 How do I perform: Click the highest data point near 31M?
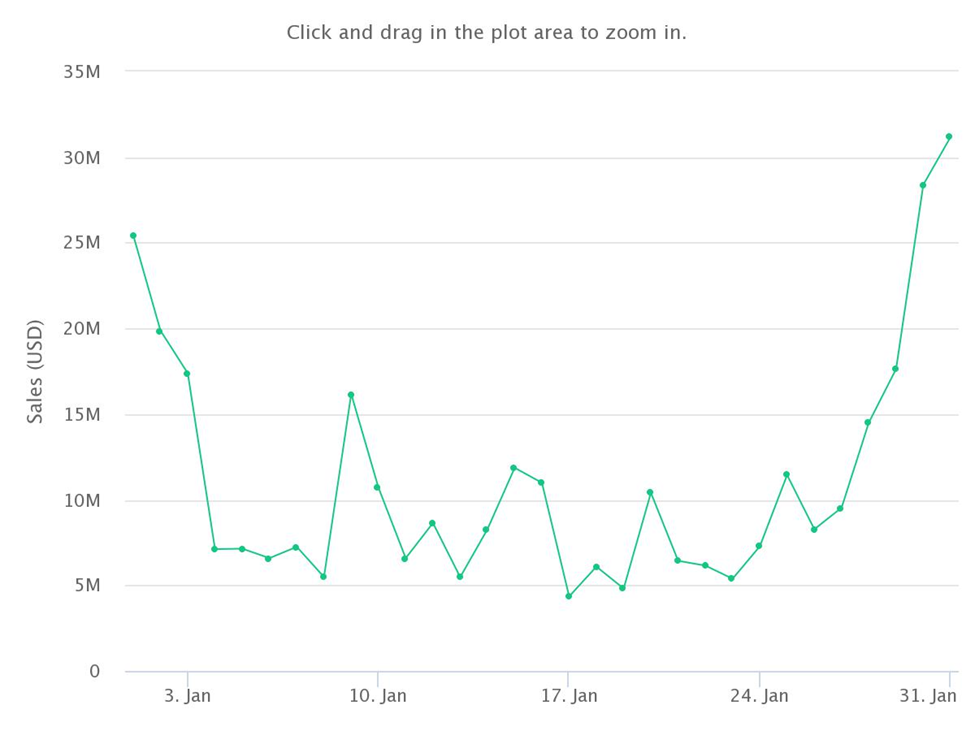coord(949,137)
